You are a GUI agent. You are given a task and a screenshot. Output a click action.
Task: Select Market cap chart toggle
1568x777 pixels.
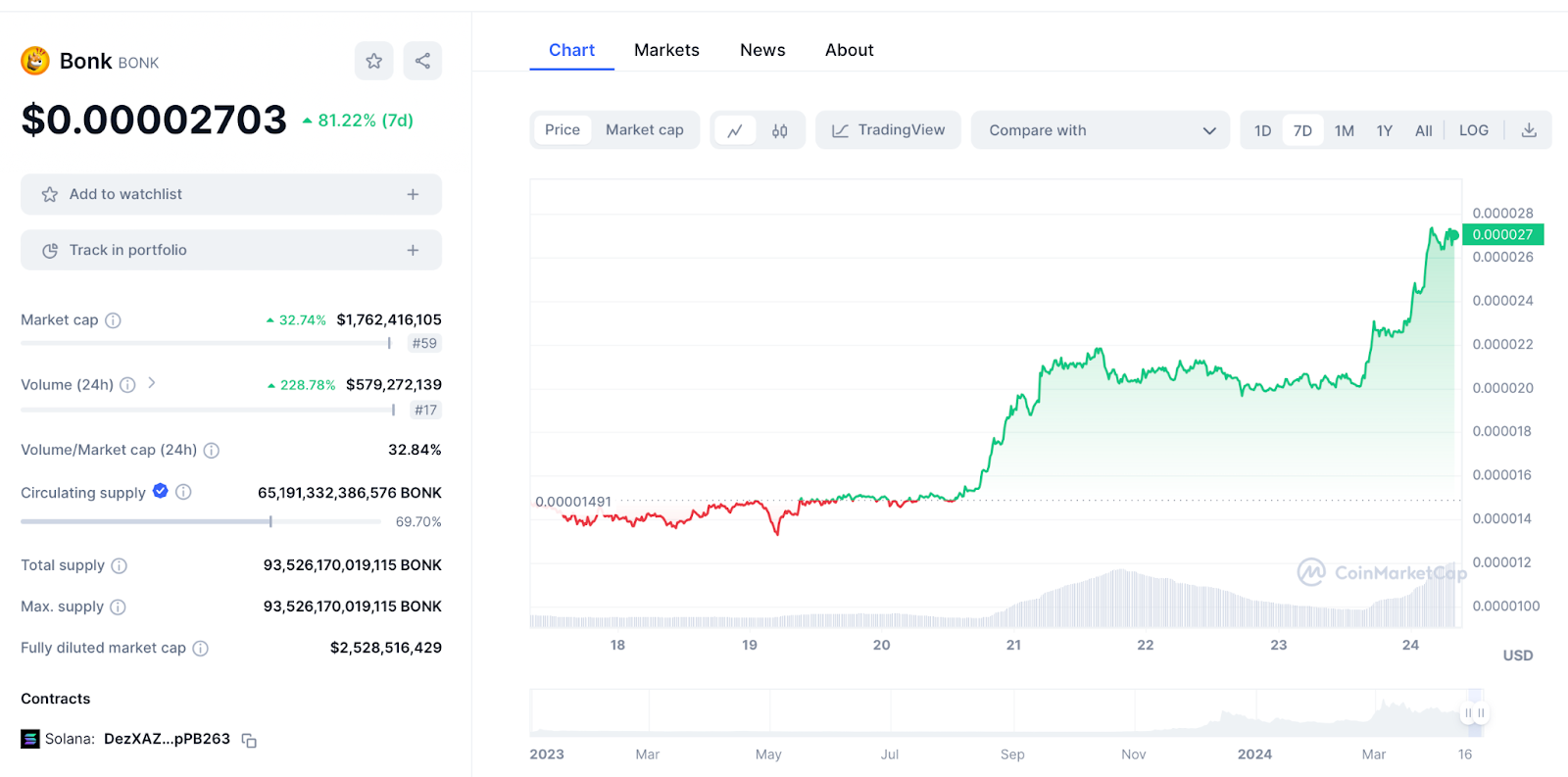[x=645, y=129]
